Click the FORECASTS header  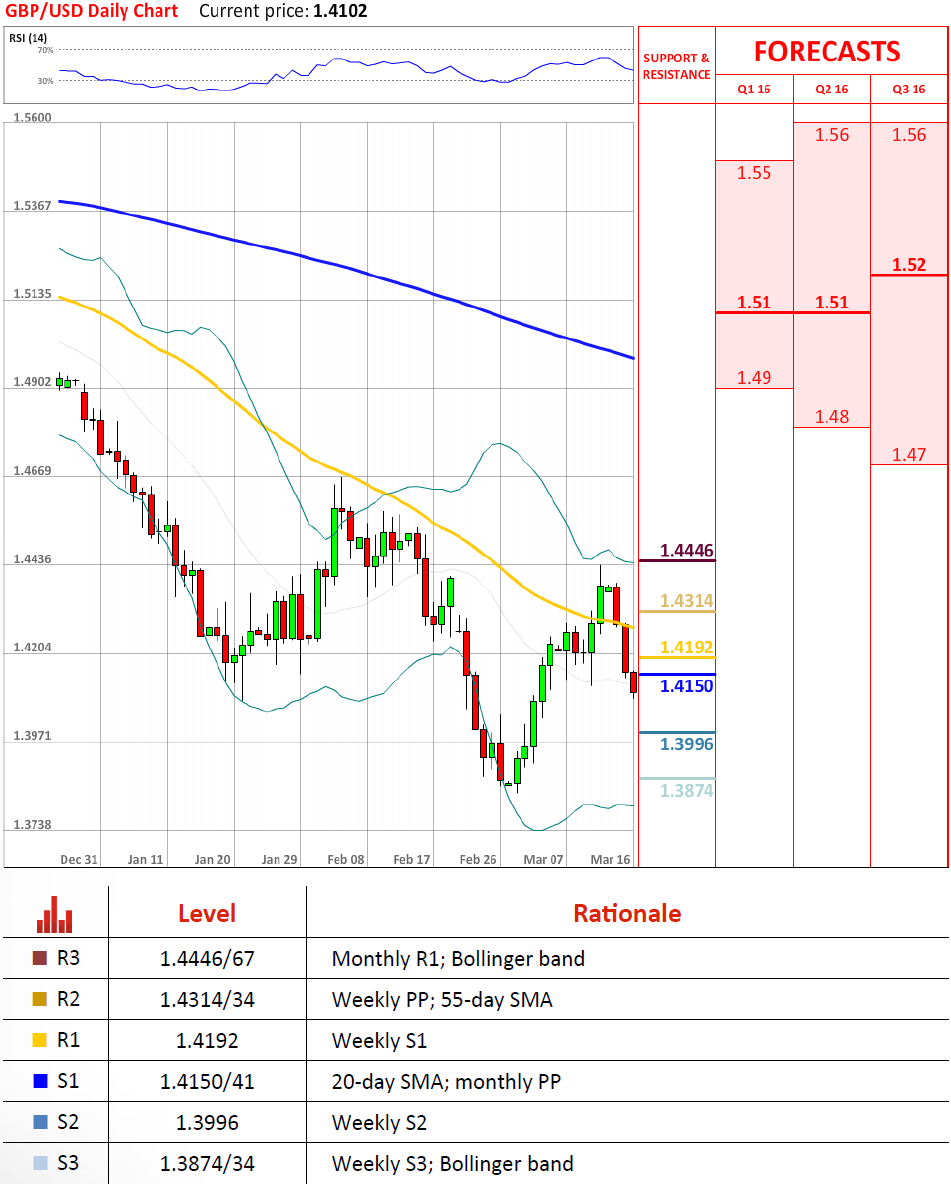827,51
